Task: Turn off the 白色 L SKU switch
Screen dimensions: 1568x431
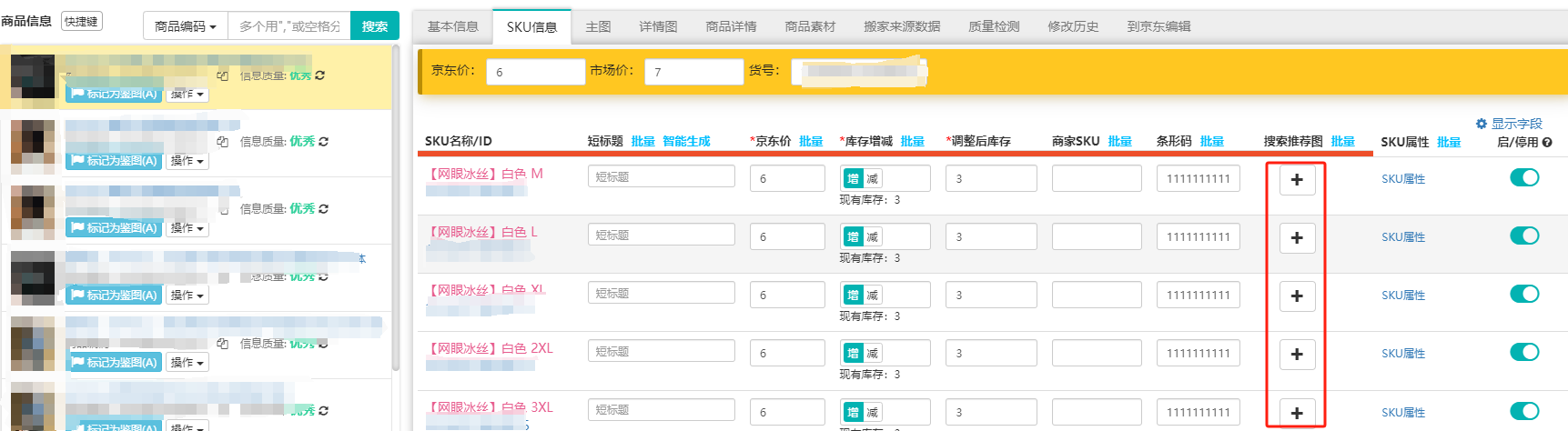Action: click(1523, 236)
